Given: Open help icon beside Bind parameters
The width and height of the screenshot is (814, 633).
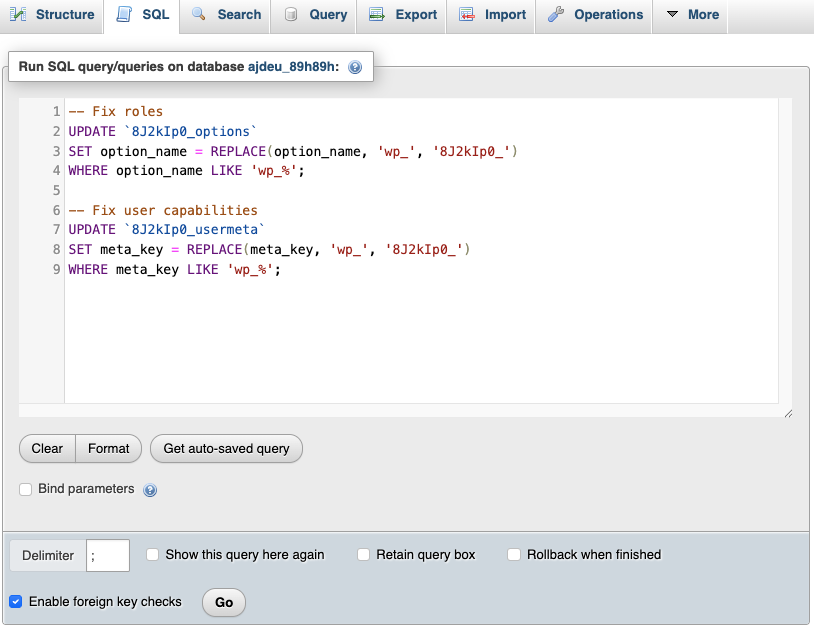Looking at the screenshot, I should tap(150, 490).
